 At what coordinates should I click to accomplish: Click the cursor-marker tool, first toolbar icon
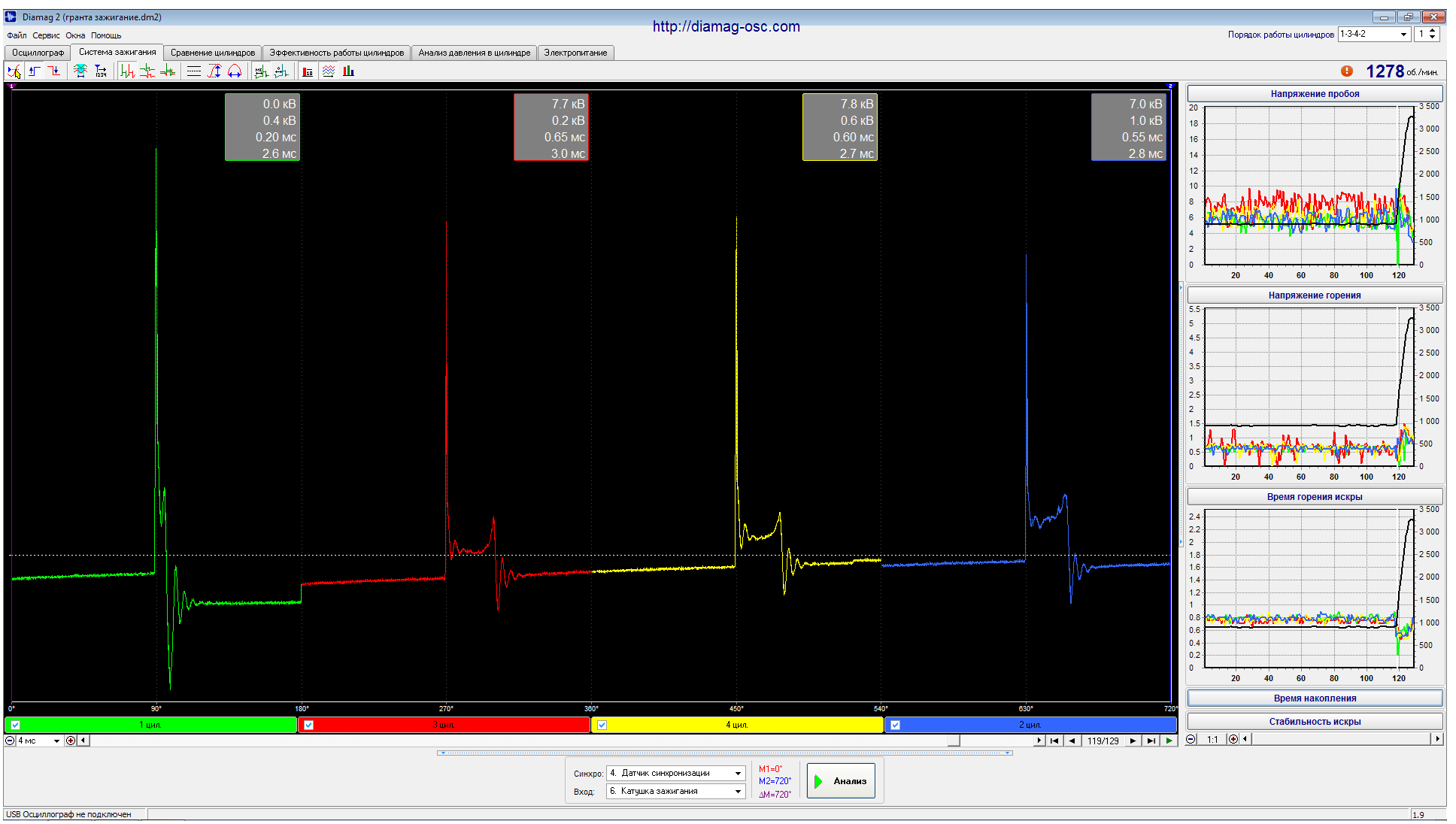pos(14,71)
